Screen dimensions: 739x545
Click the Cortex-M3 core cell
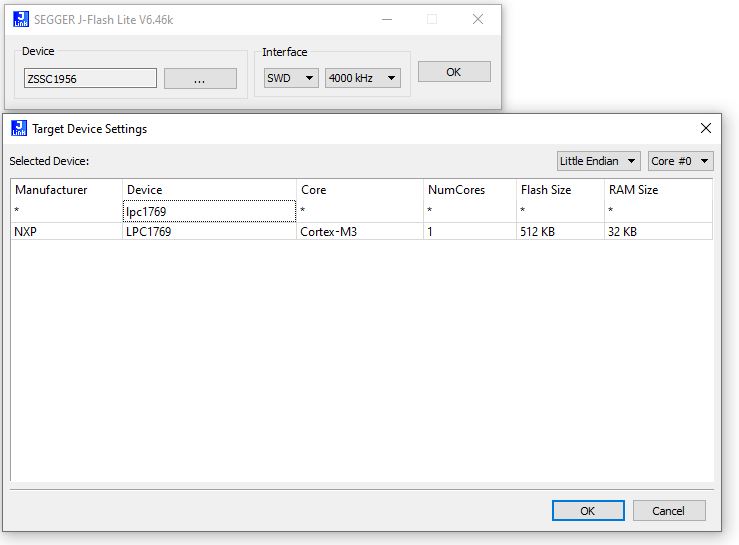pyautogui.click(x=360, y=231)
